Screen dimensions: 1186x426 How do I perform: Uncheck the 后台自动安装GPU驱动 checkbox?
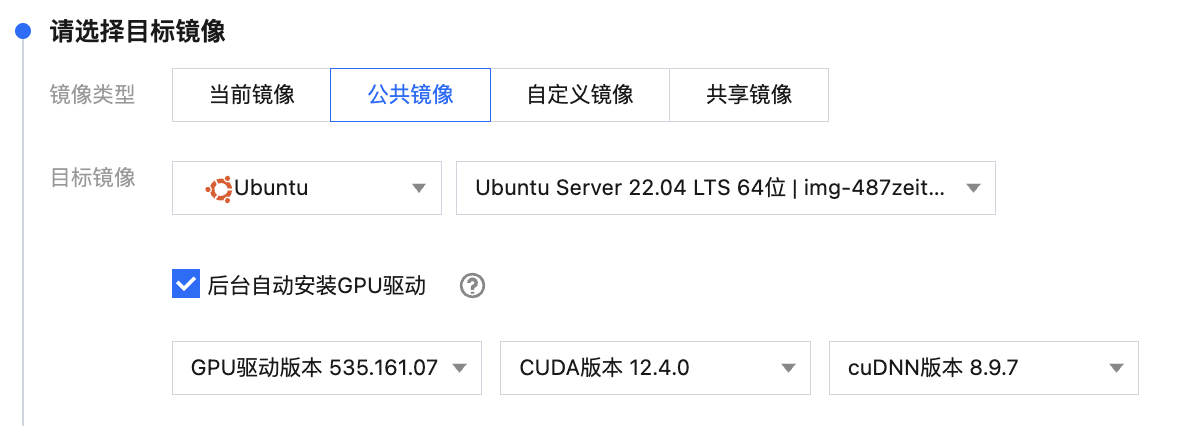click(x=185, y=285)
